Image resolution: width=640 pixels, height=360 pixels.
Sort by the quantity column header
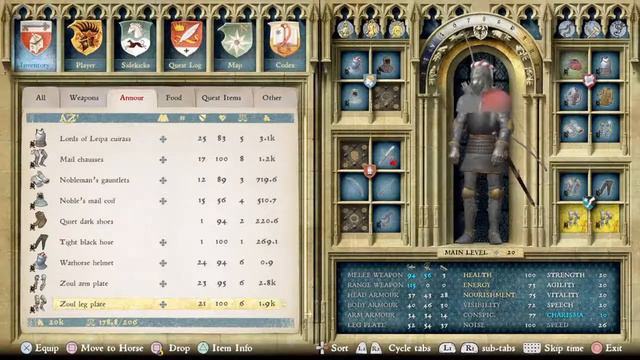[x=182, y=118]
